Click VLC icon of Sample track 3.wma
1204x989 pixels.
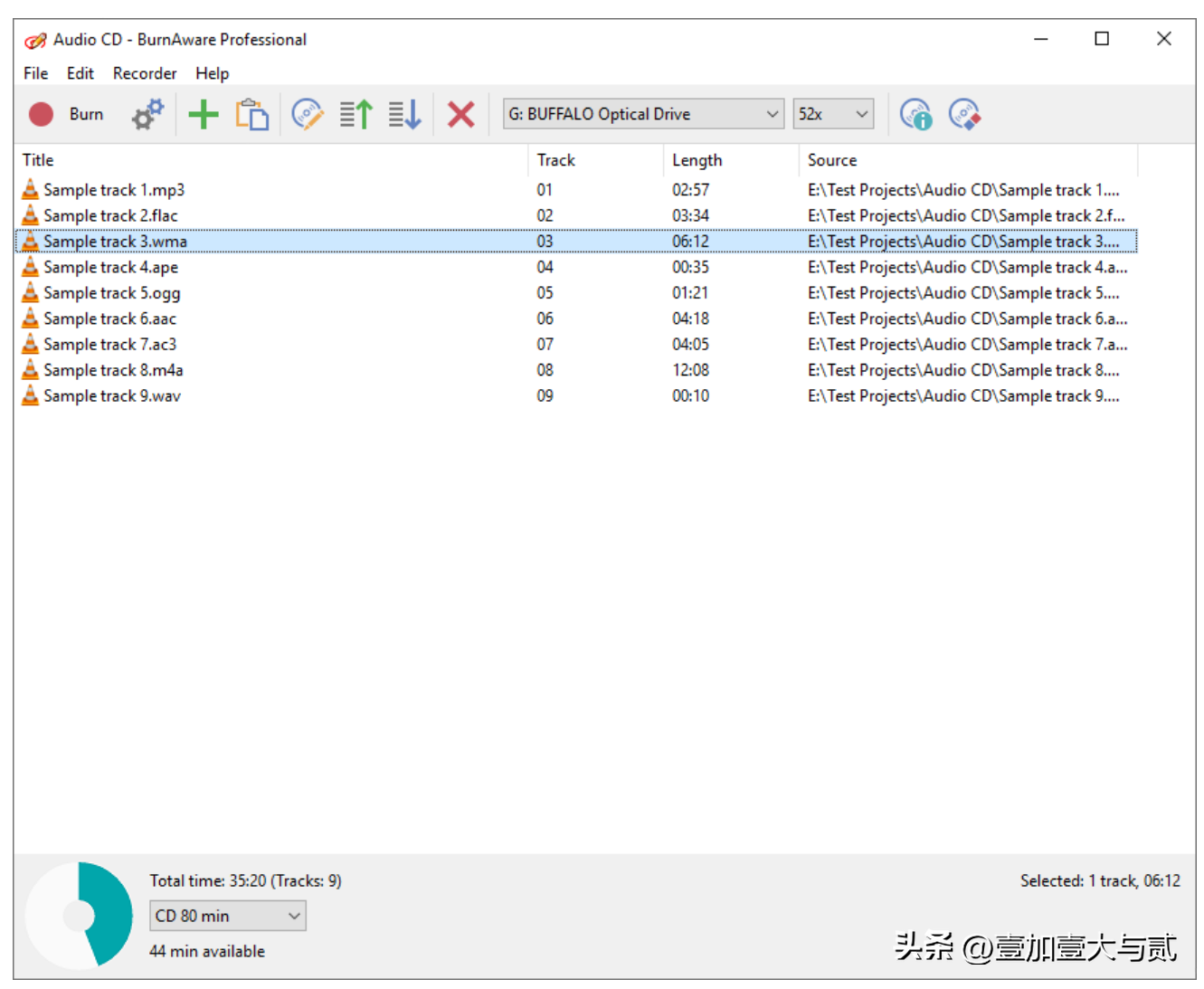pos(30,241)
